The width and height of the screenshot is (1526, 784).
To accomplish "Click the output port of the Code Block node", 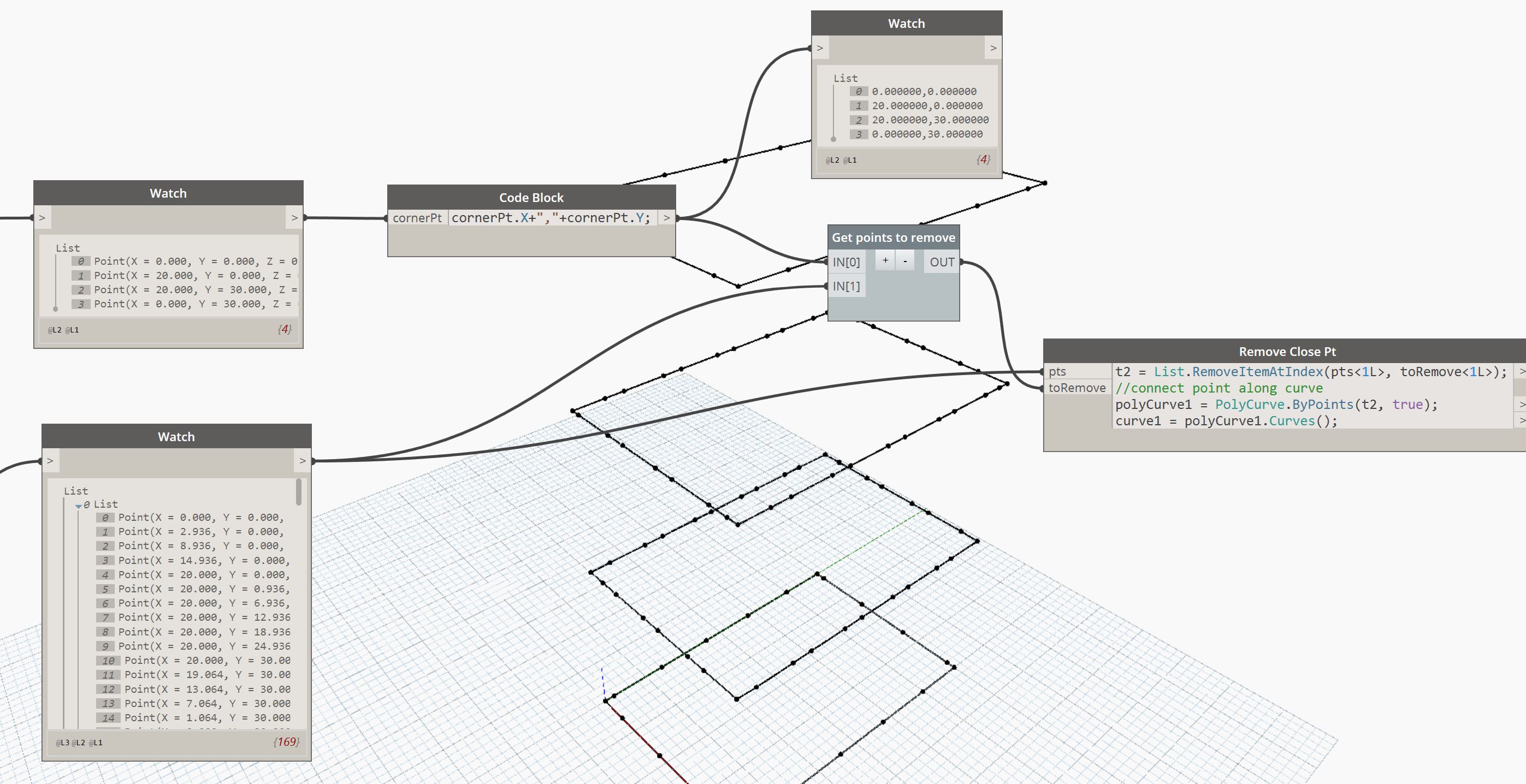I will pyautogui.click(x=666, y=218).
